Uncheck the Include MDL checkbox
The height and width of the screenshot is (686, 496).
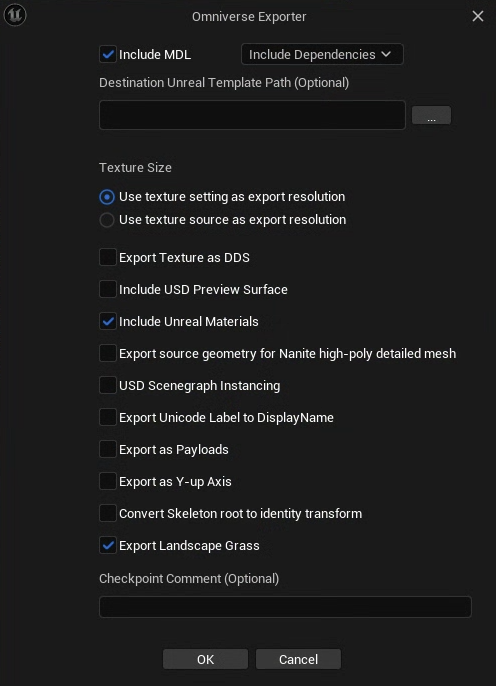pyautogui.click(x=108, y=54)
